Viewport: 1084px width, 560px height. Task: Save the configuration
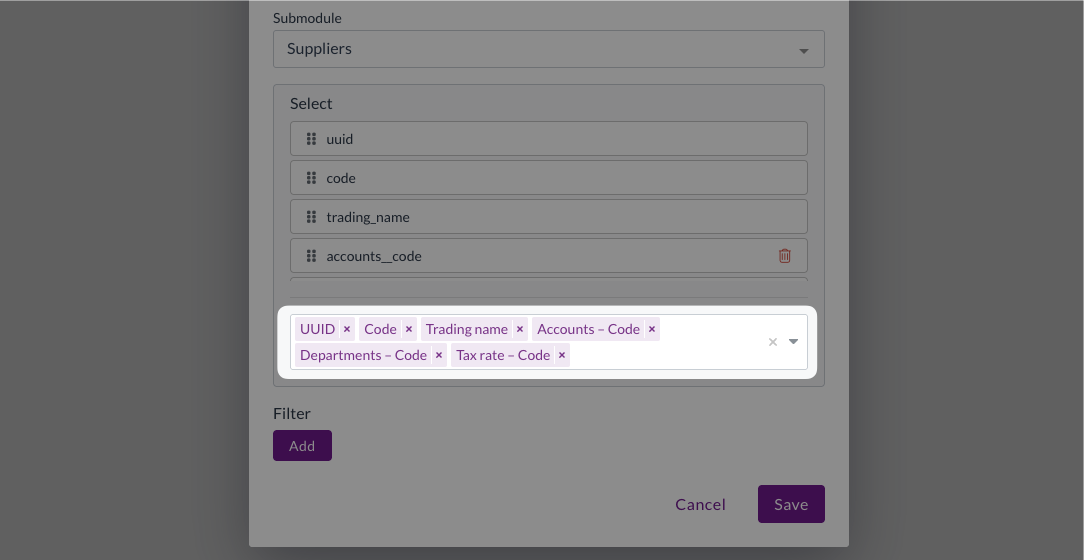click(791, 504)
